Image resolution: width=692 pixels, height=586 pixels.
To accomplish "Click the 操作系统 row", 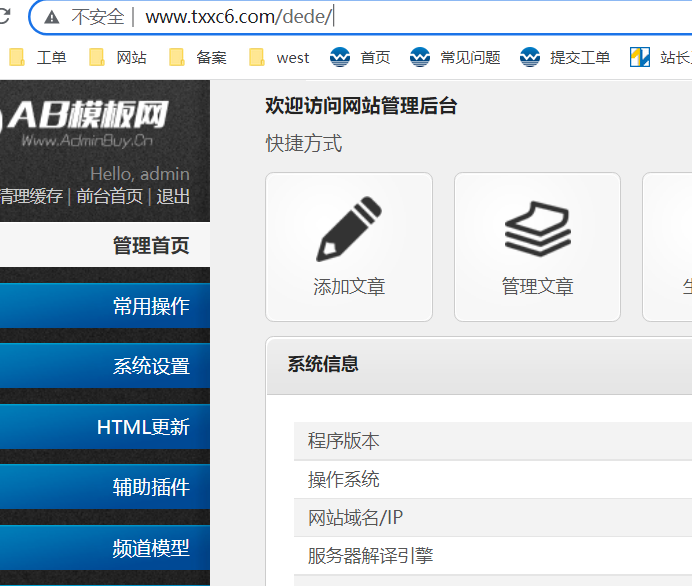I will pos(493,479).
